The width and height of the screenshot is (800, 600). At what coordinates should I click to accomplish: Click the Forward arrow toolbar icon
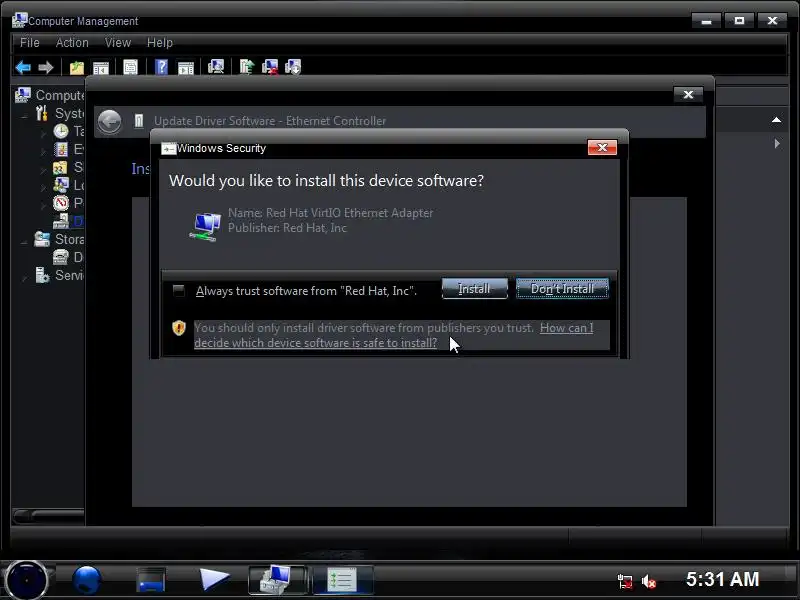click(x=46, y=67)
